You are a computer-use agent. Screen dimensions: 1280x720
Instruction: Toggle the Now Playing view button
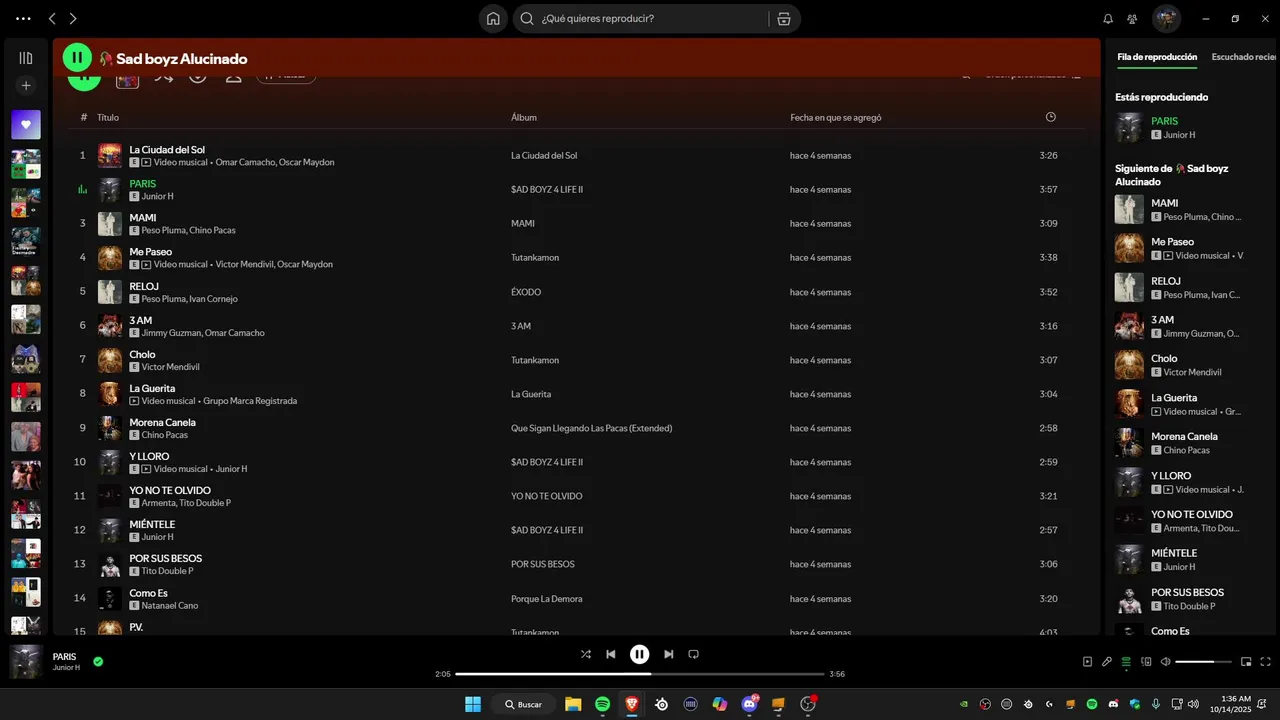pos(1087,661)
